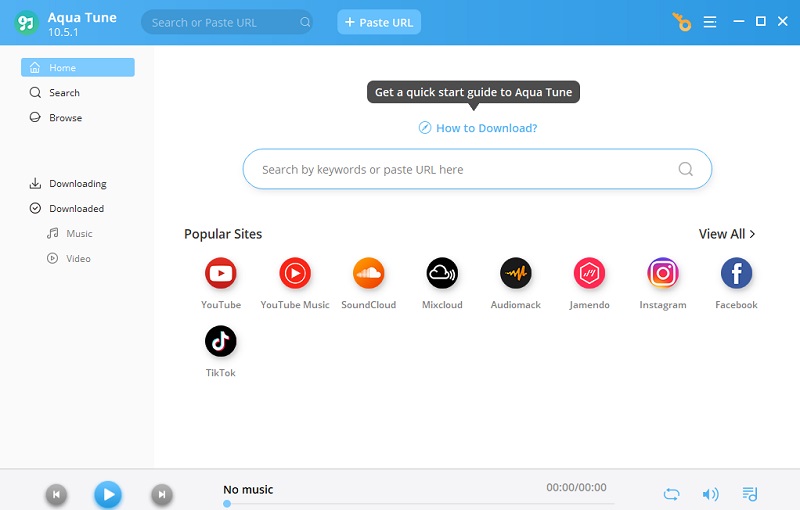Open the Downloaded Music list
Screen dimensions: 800x510
pyautogui.click(x=78, y=233)
